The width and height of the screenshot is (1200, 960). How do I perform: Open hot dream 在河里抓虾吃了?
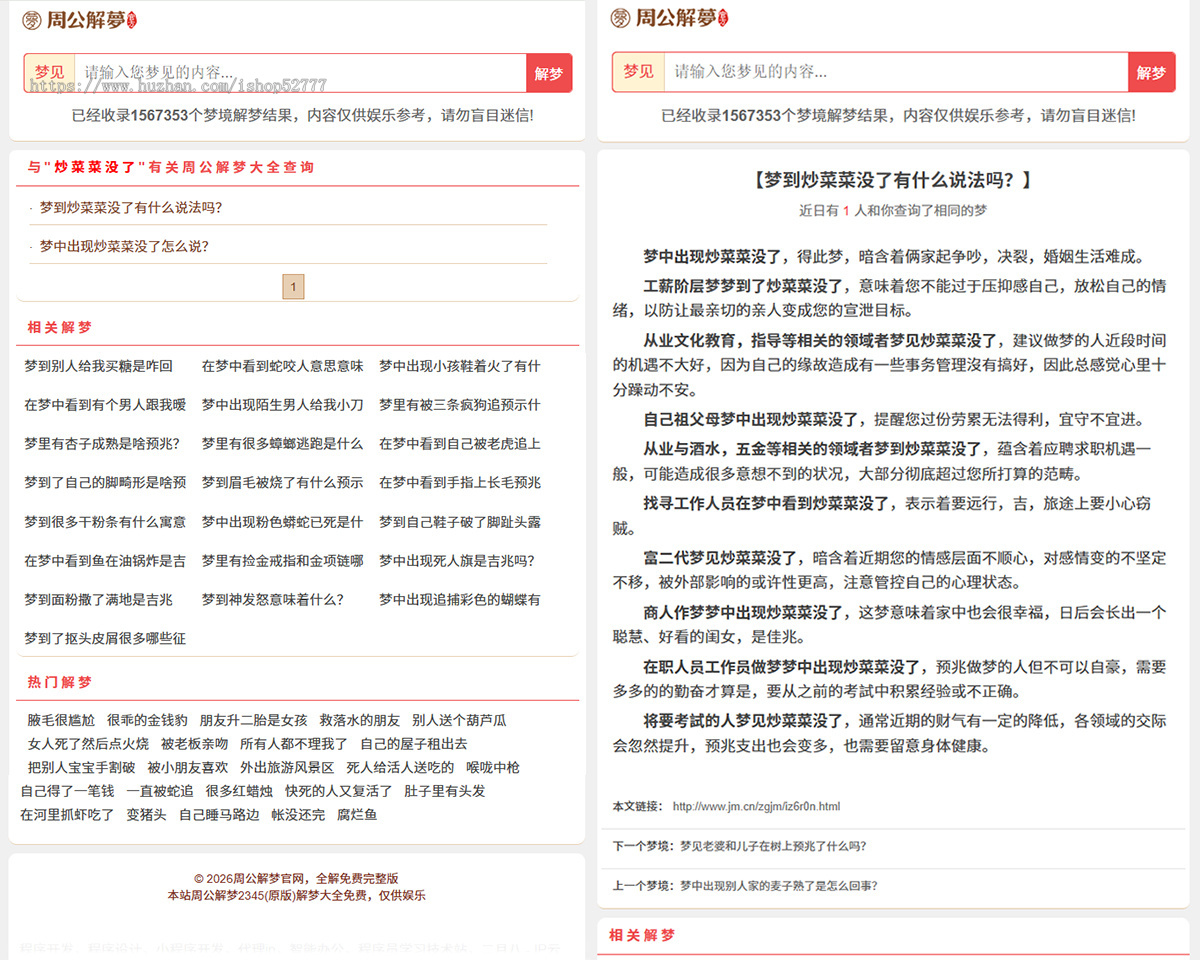click(x=67, y=815)
